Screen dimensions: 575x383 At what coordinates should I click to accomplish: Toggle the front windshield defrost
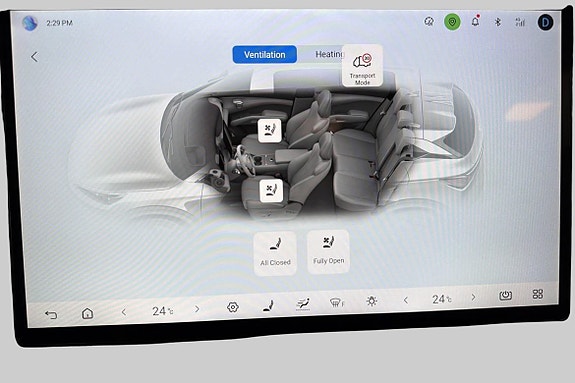[337, 303]
